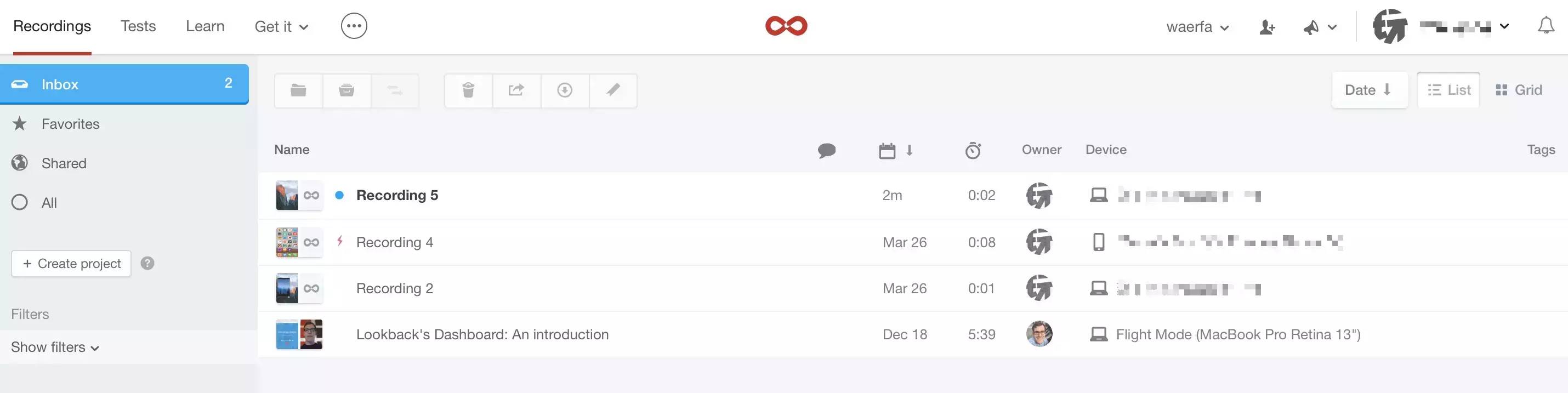Open the waerfa organization dropdown
1568x393 pixels.
point(1197,27)
